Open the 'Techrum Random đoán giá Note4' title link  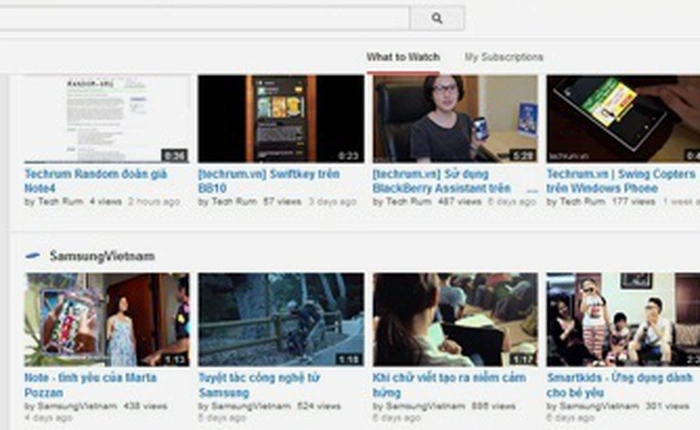pyautogui.click(x=96, y=181)
